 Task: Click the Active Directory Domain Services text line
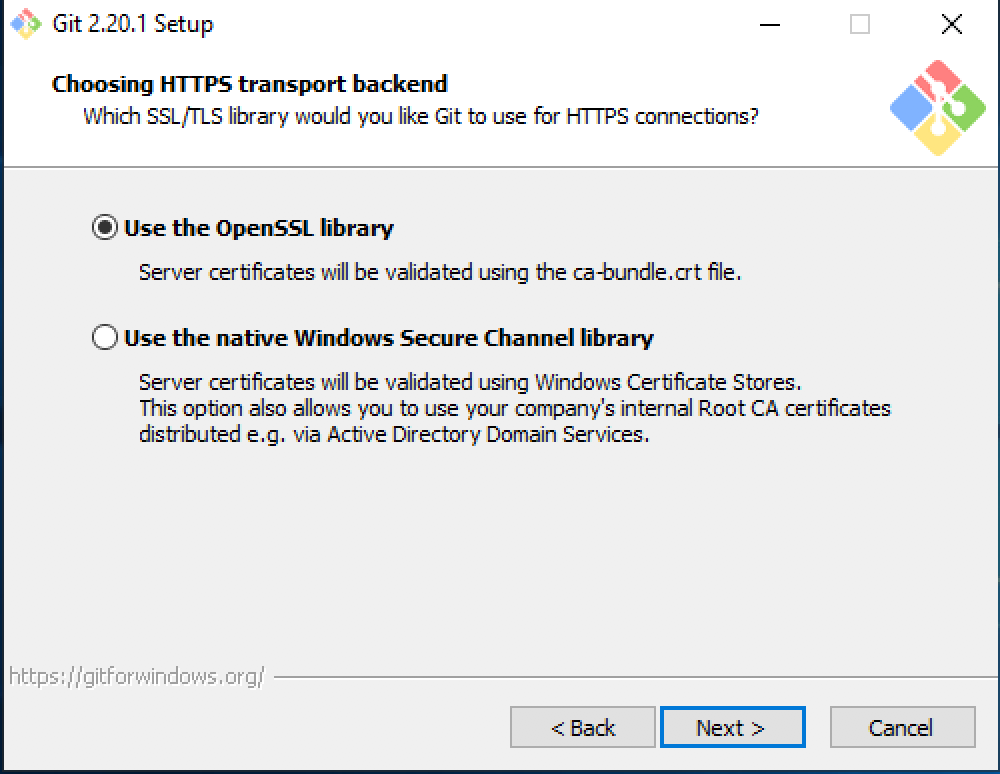point(394,434)
